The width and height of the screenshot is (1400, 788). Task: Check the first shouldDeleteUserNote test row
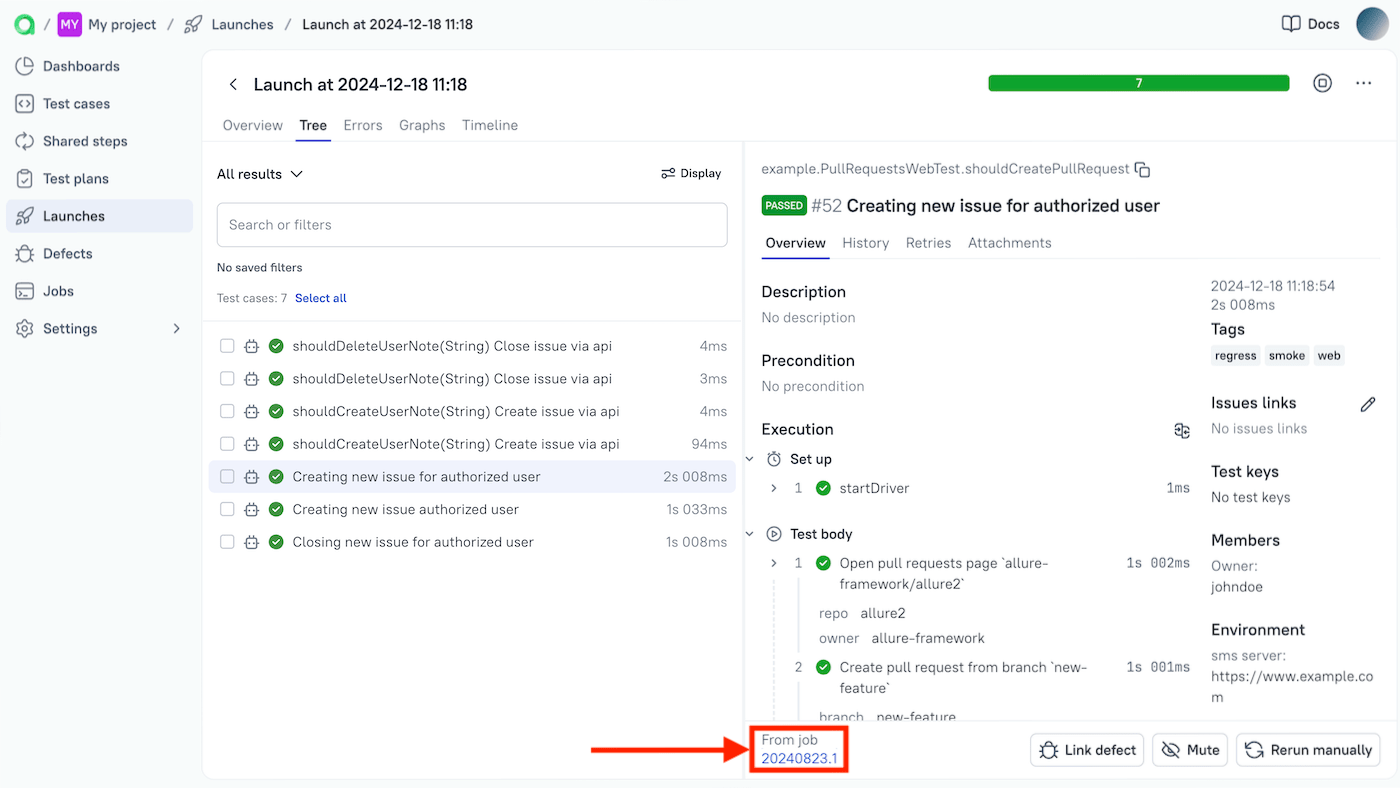pyautogui.click(x=226, y=345)
